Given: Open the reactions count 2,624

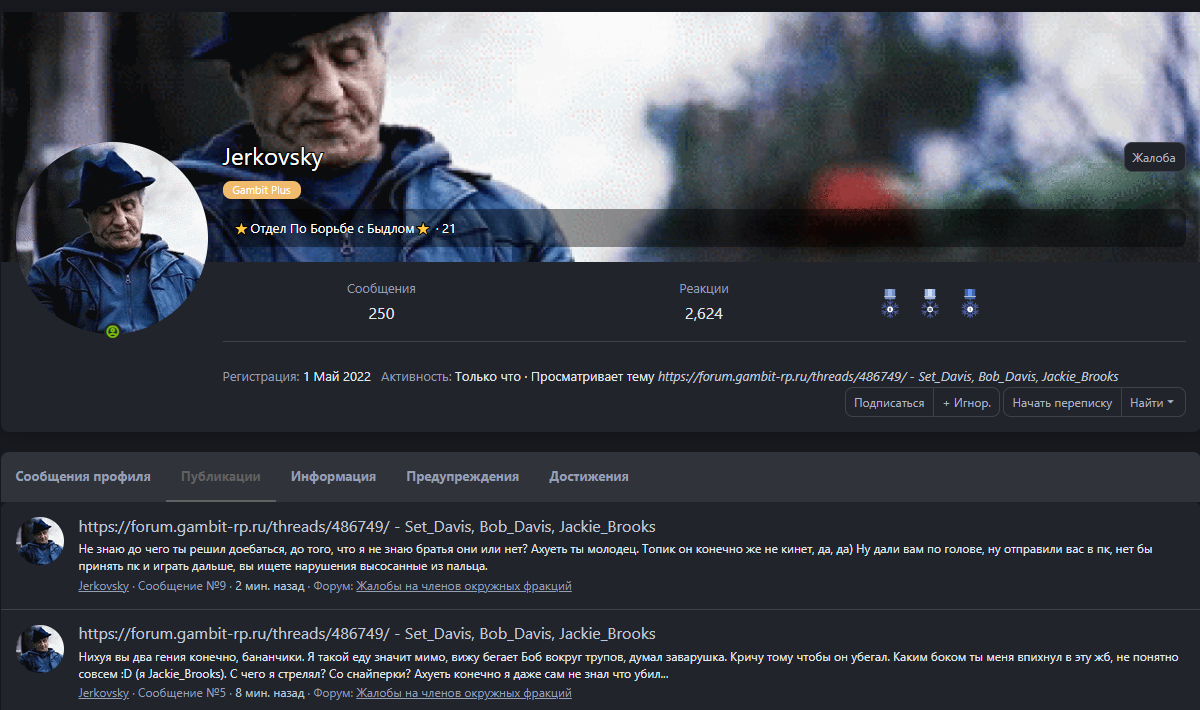Looking at the screenshot, I should tap(703, 314).
